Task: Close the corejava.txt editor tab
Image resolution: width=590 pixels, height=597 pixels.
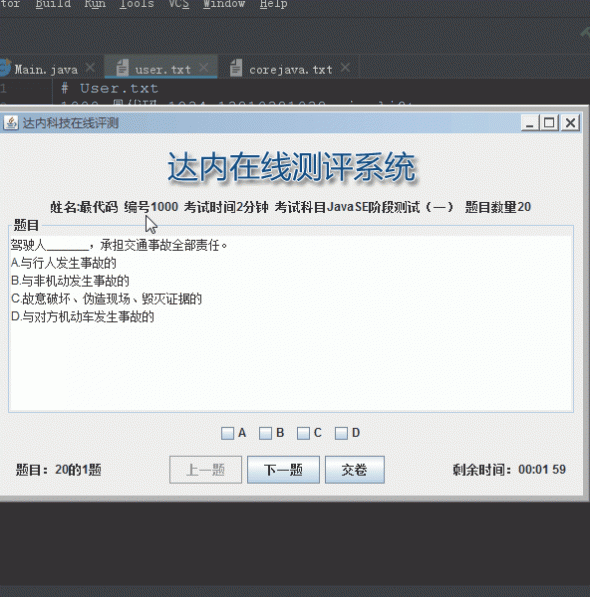Action: pos(345,68)
